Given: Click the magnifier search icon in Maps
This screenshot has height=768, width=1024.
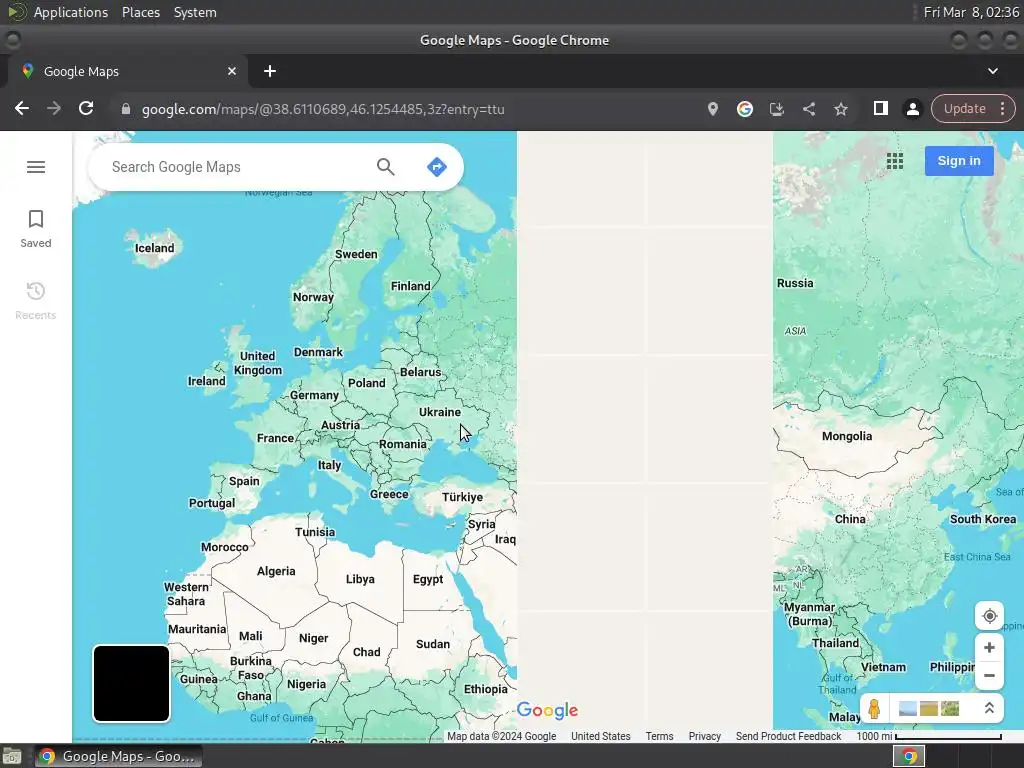Looking at the screenshot, I should [385, 167].
